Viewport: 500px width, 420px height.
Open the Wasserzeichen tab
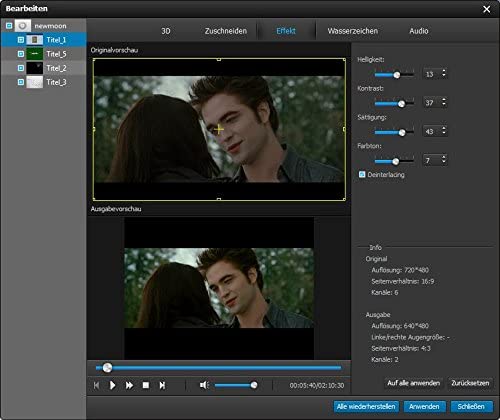coord(353,31)
